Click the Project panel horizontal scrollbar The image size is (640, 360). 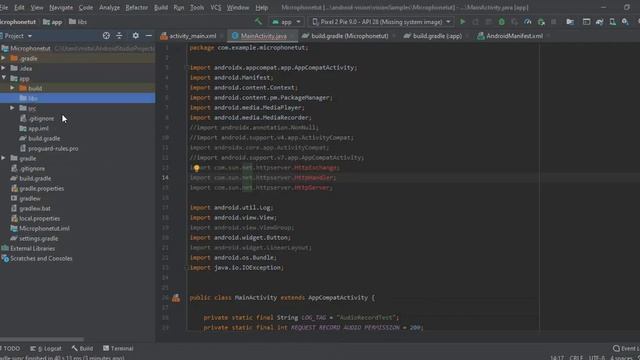pos(42,339)
